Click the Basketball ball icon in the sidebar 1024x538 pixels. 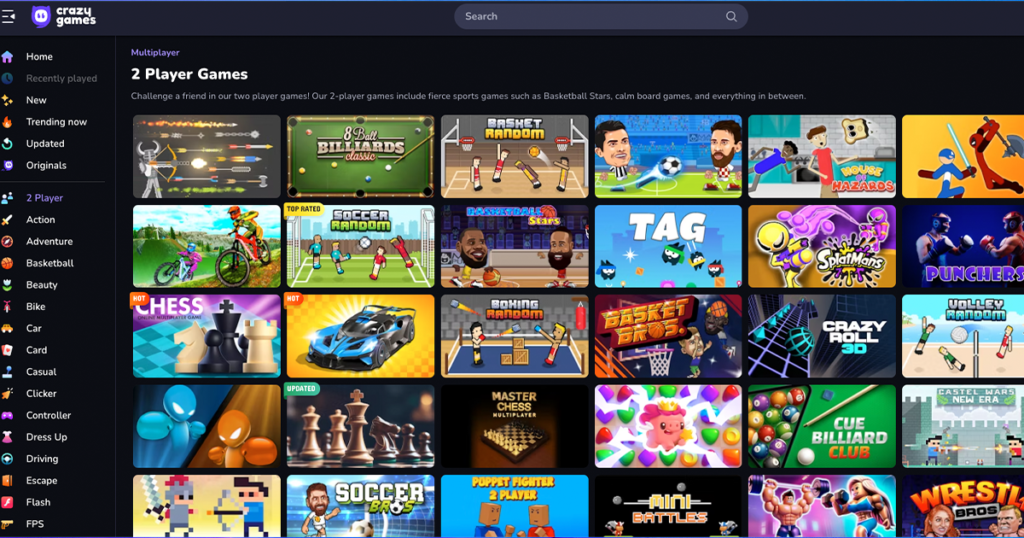[x=7, y=263]
